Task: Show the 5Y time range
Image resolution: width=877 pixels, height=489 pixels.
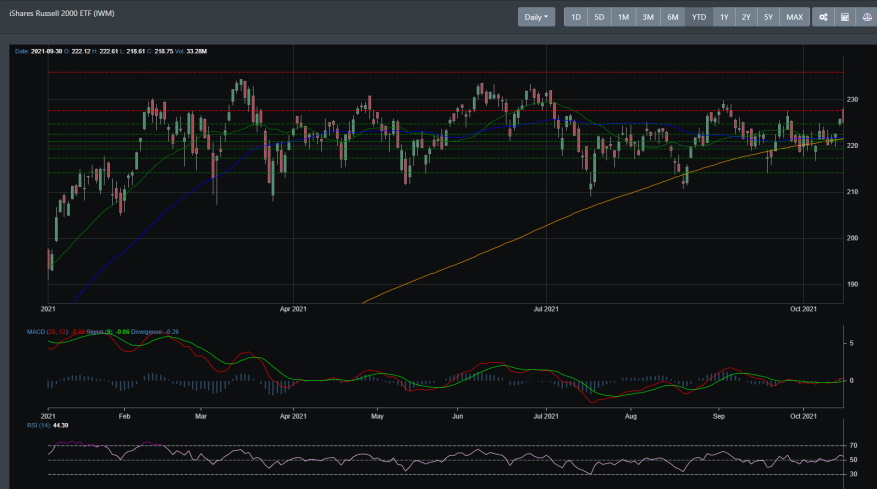Action: (x=768, y=17)
